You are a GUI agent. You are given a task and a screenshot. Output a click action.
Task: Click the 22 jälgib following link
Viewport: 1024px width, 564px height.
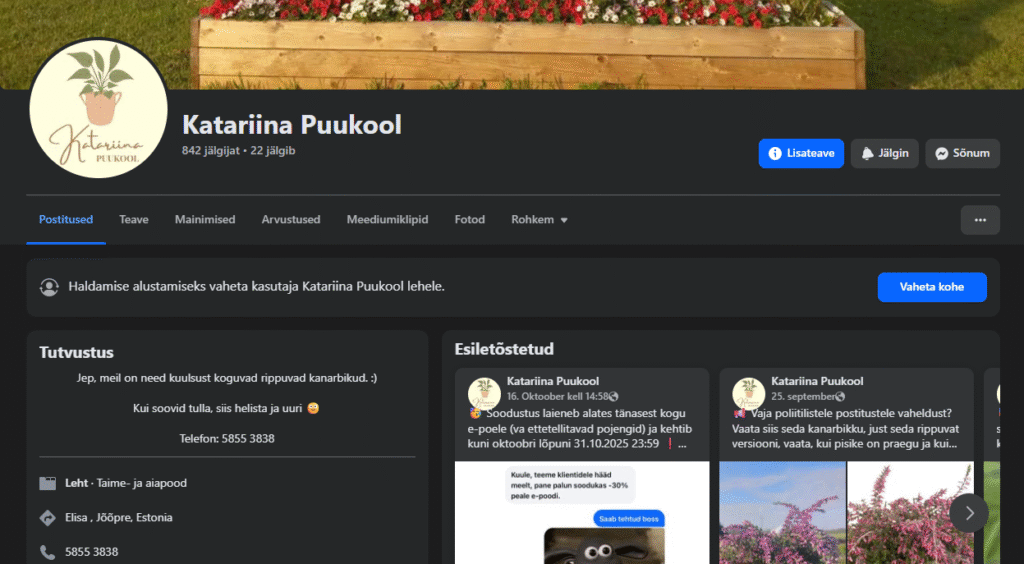(273, 151)
